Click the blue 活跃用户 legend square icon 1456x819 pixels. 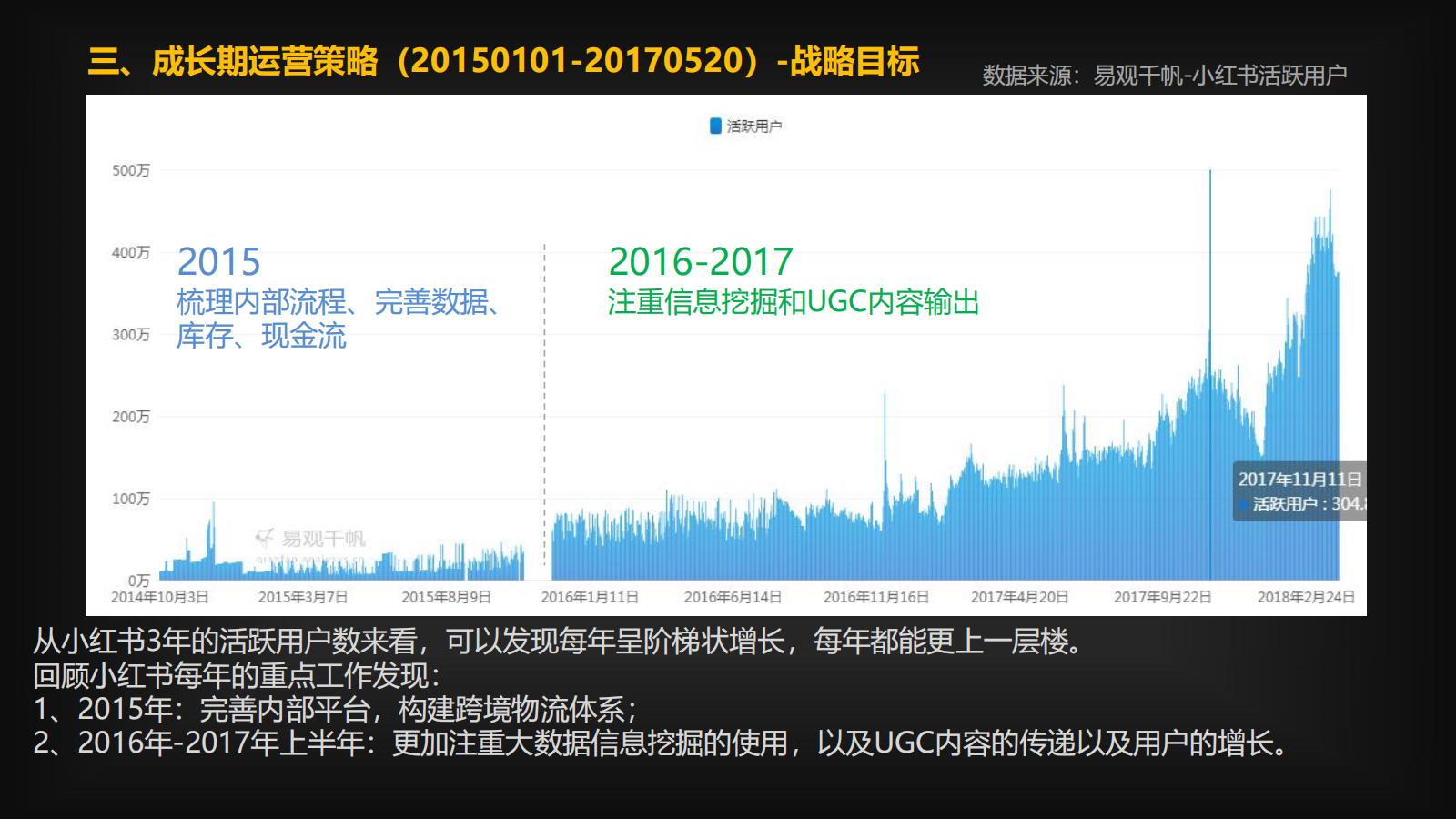click(x=713, y=124)
